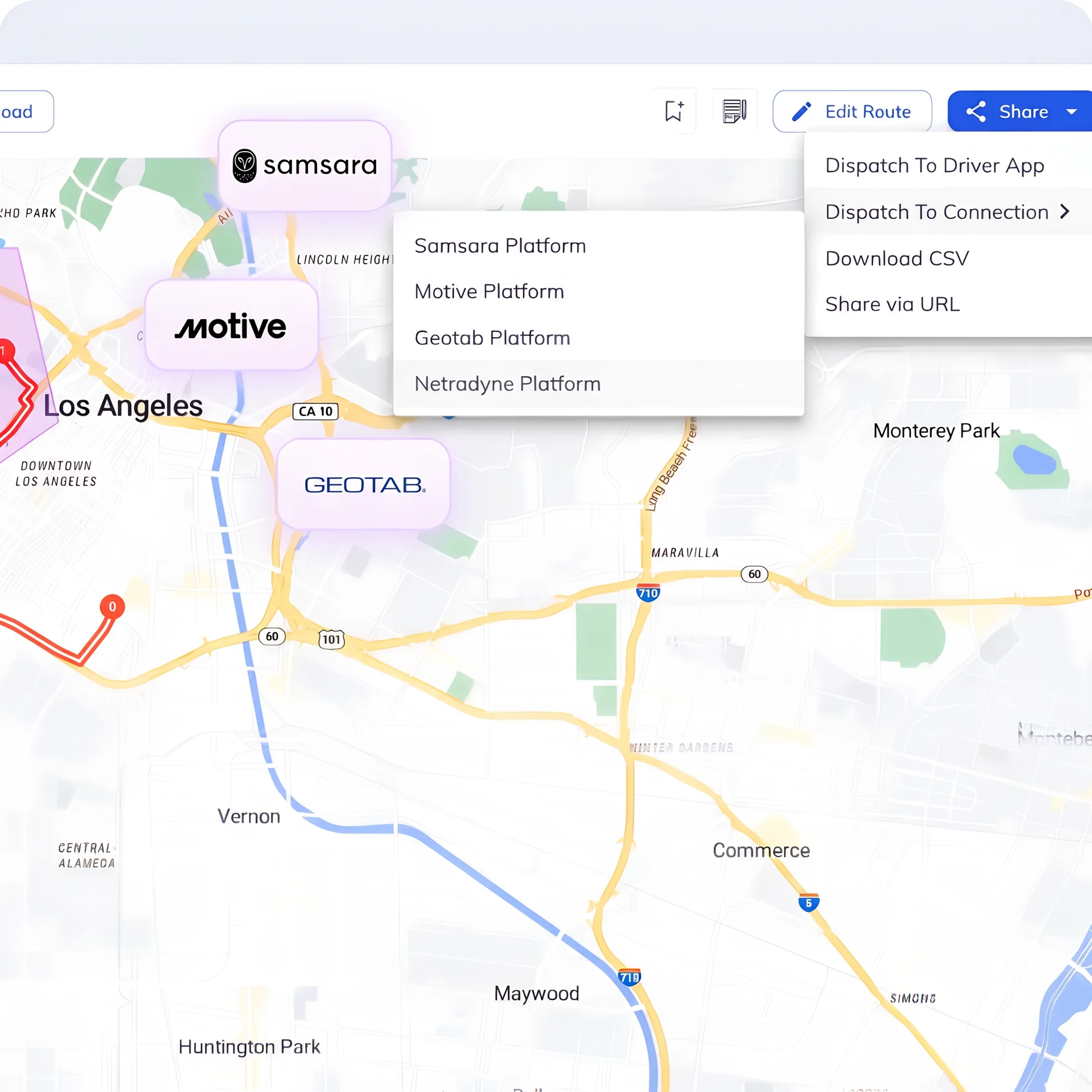Click the pencil icon in Edit Route
The image size is (1092, 1092).
click(801, 111)
